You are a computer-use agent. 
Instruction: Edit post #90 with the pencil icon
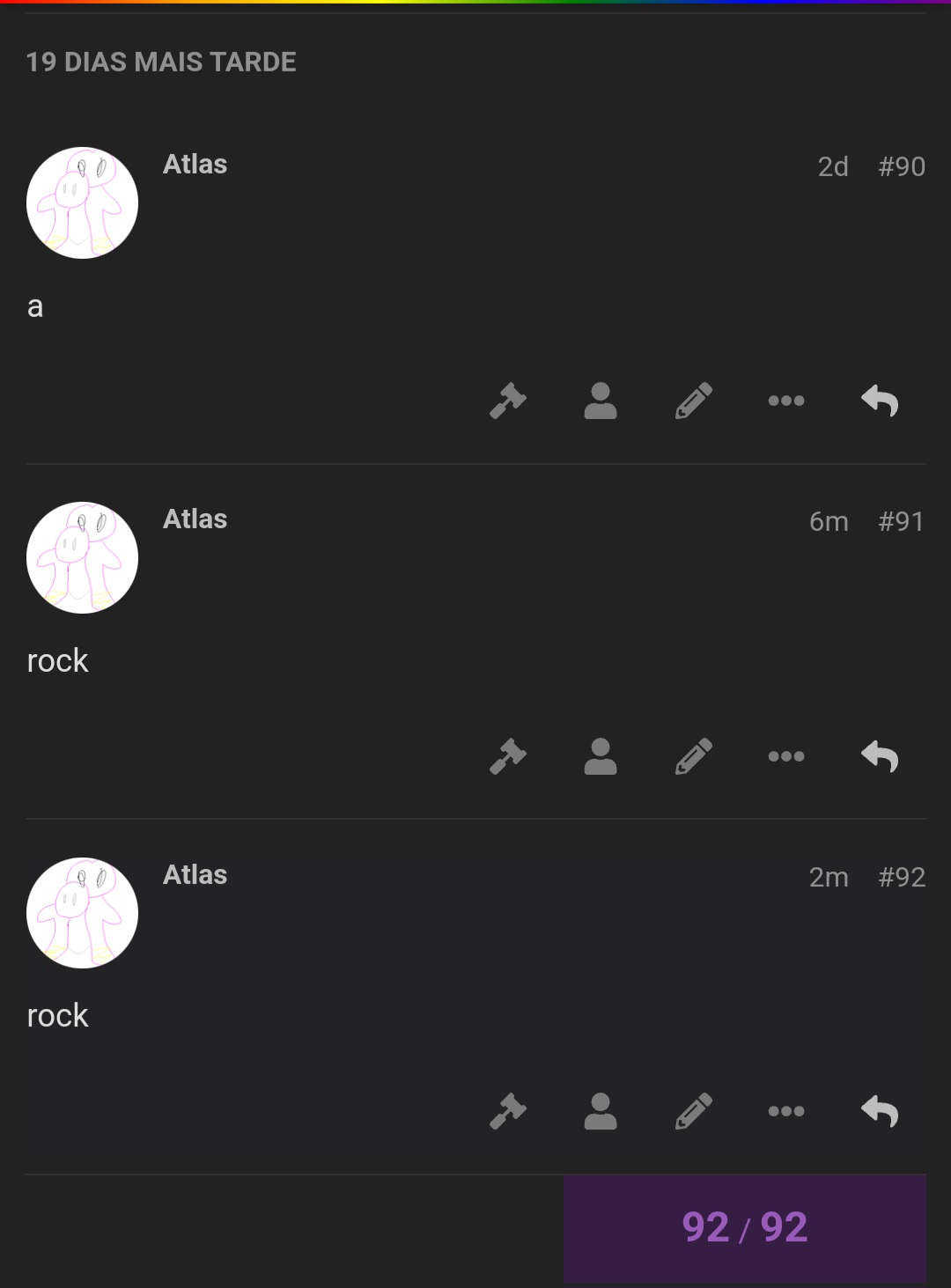point(694,401)
